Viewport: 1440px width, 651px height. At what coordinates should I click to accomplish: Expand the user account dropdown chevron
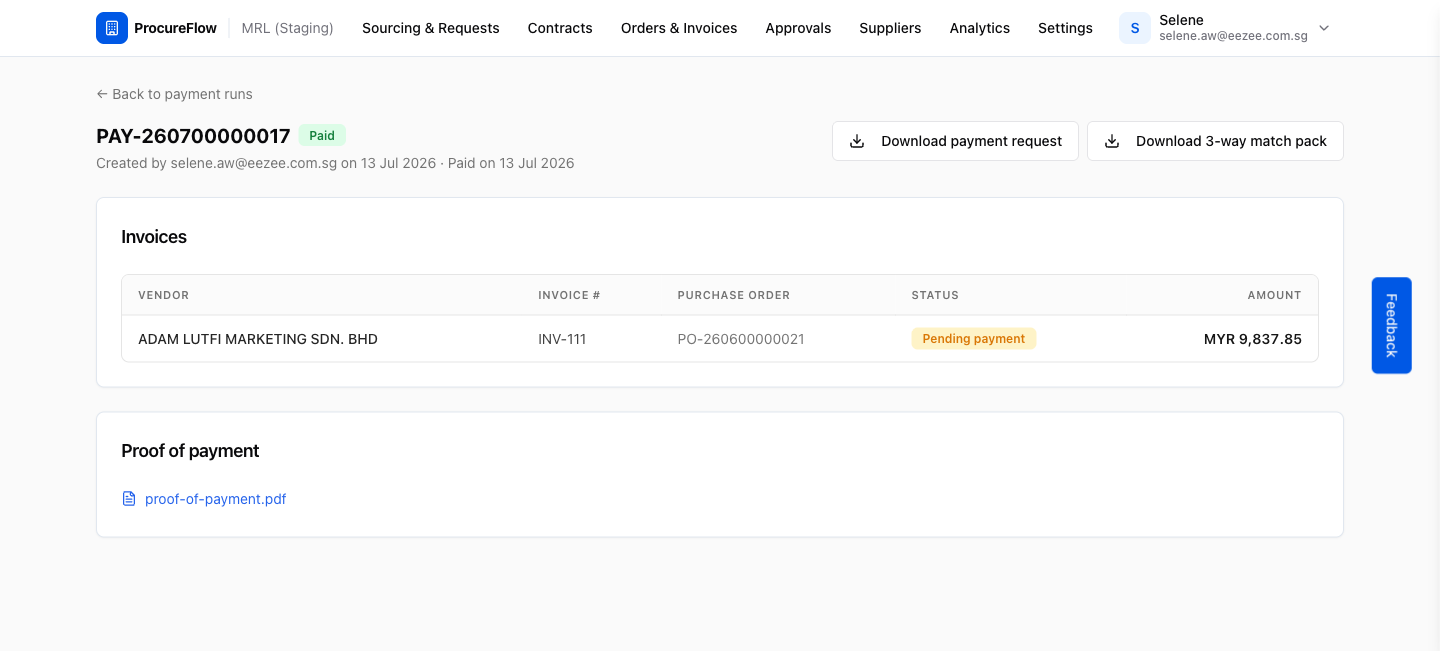[x=1324, y=28]
